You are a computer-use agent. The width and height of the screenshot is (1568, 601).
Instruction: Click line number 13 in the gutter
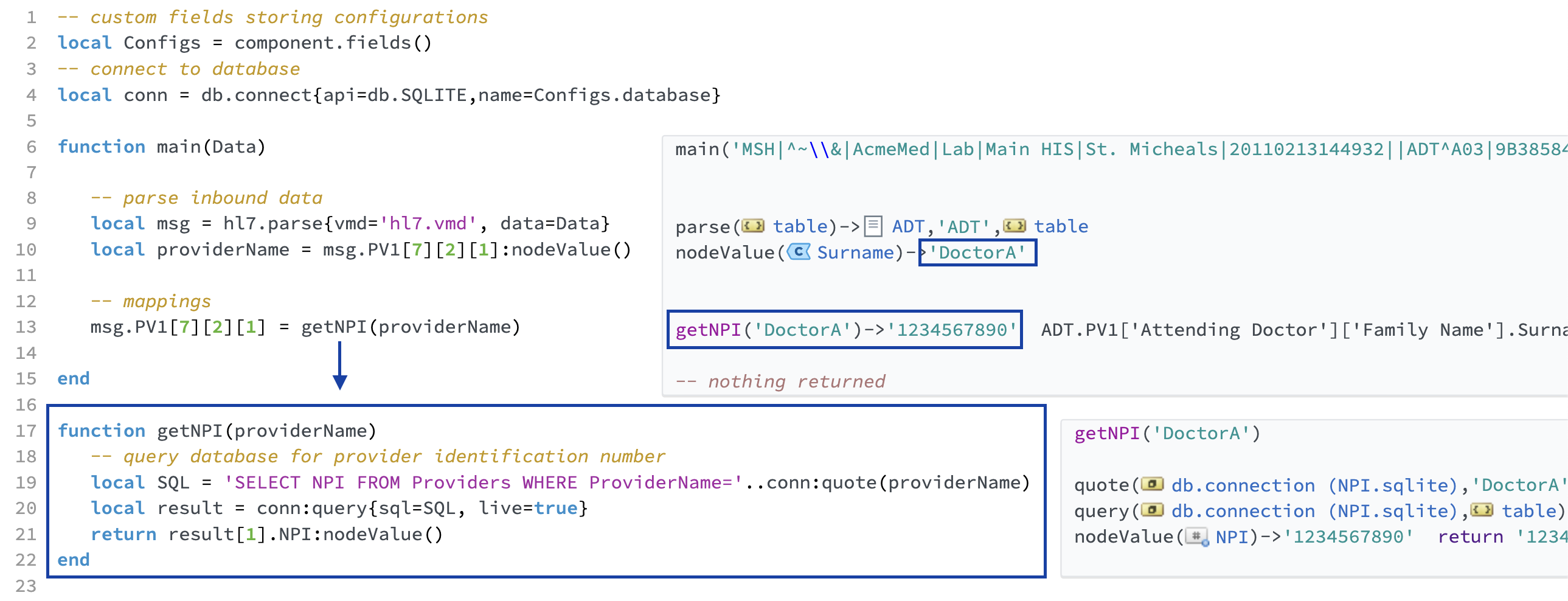[26, 327]
